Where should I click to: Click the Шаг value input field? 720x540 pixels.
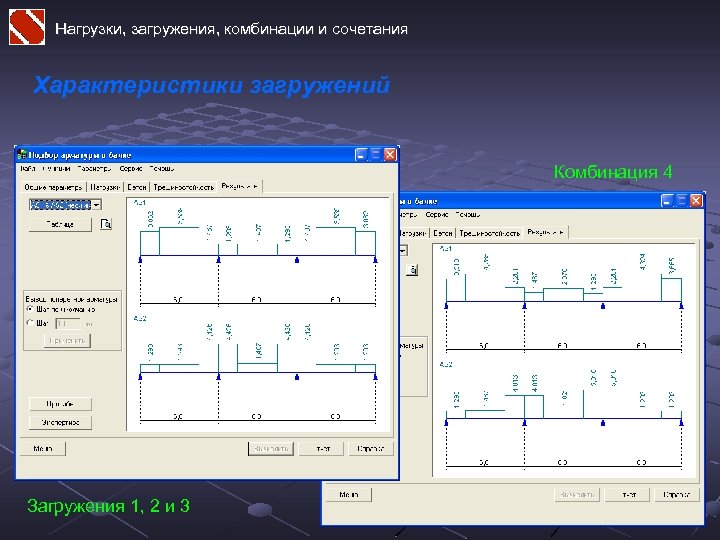pyautogui.click(x=68, y=324)
